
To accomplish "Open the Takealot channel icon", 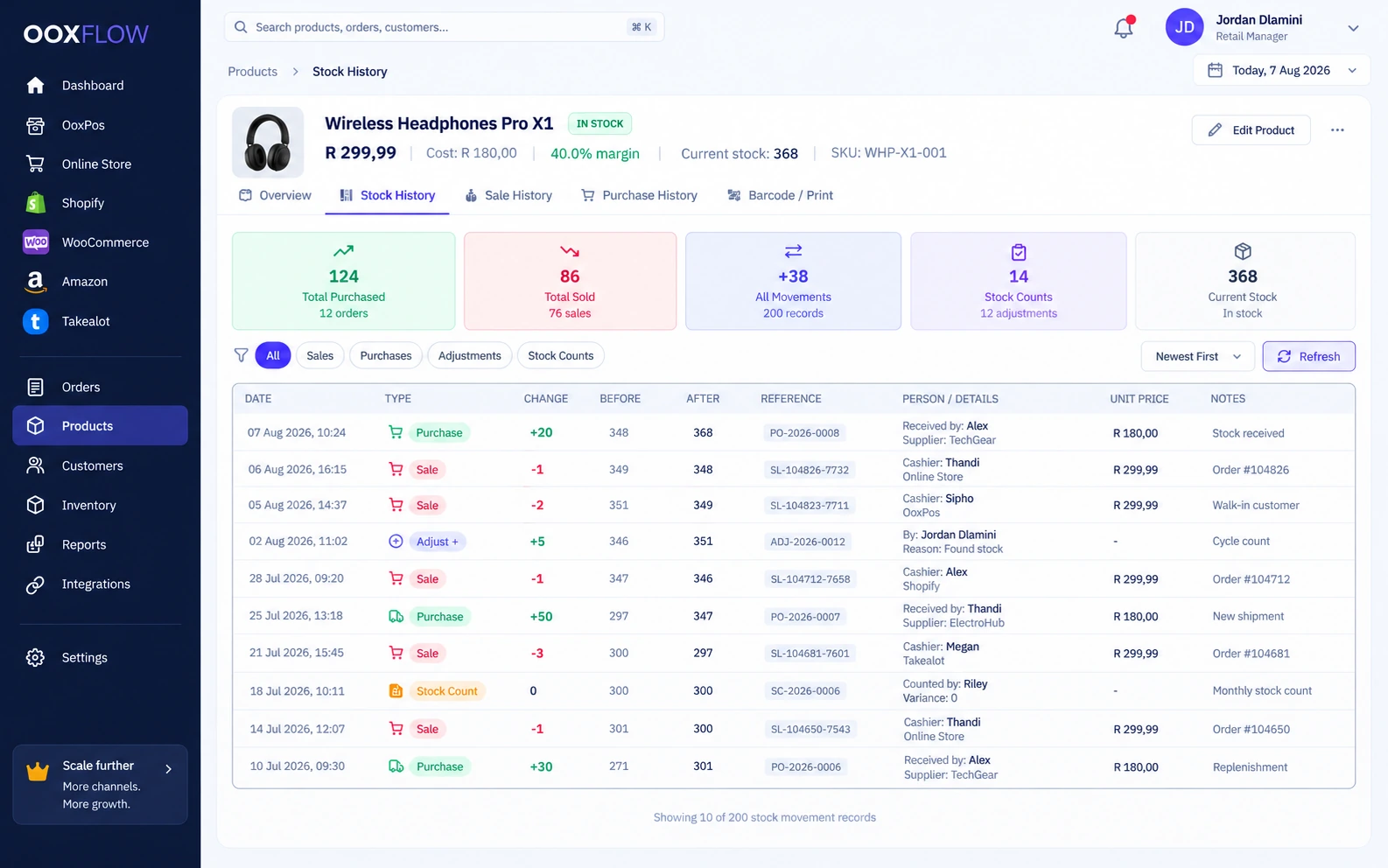I will click(x=35, y=321).
